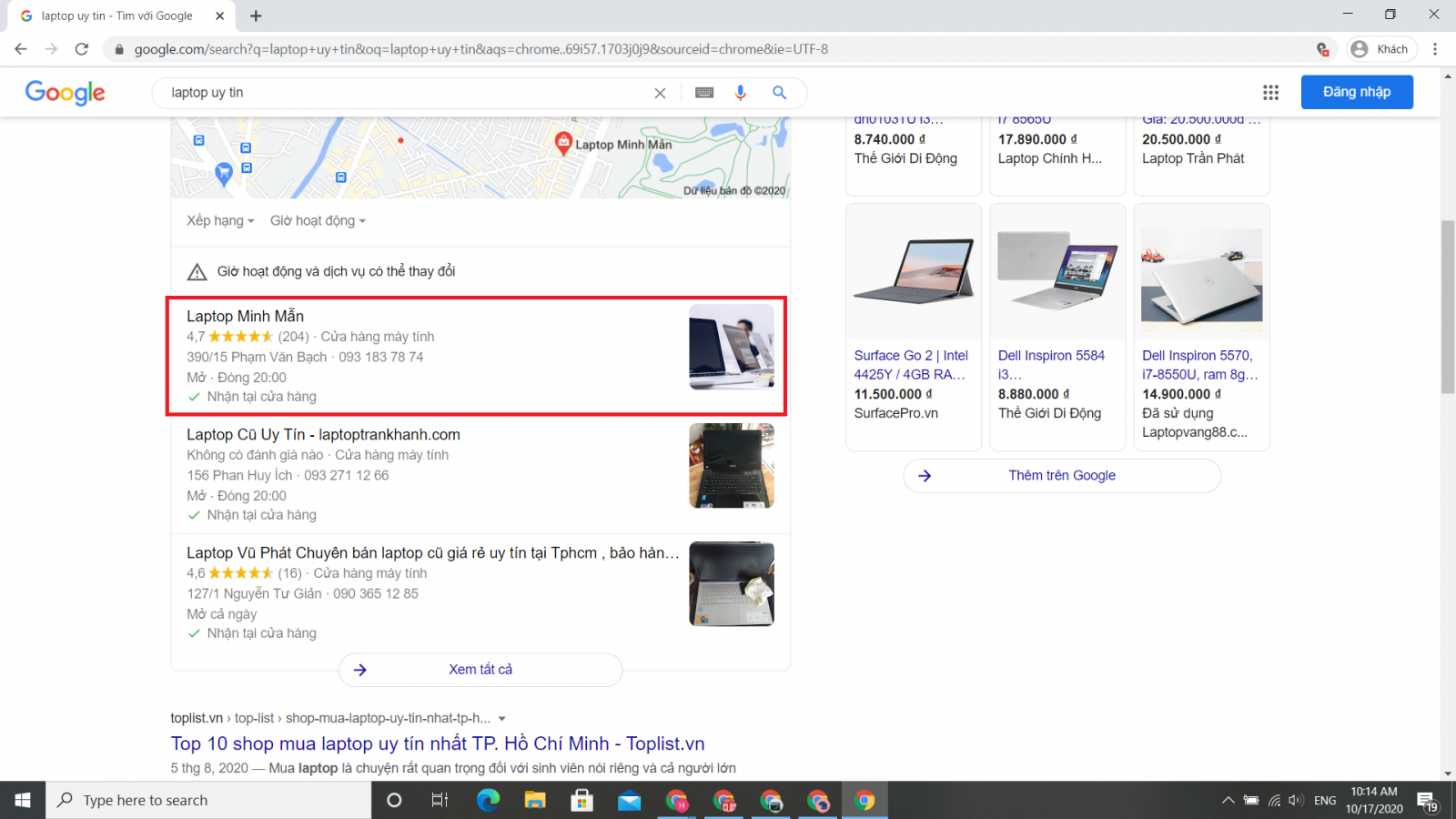The height and width of the screenshot is (819, 1456).
Task: Click ENG language indicator
Action: pos(1325,800)
